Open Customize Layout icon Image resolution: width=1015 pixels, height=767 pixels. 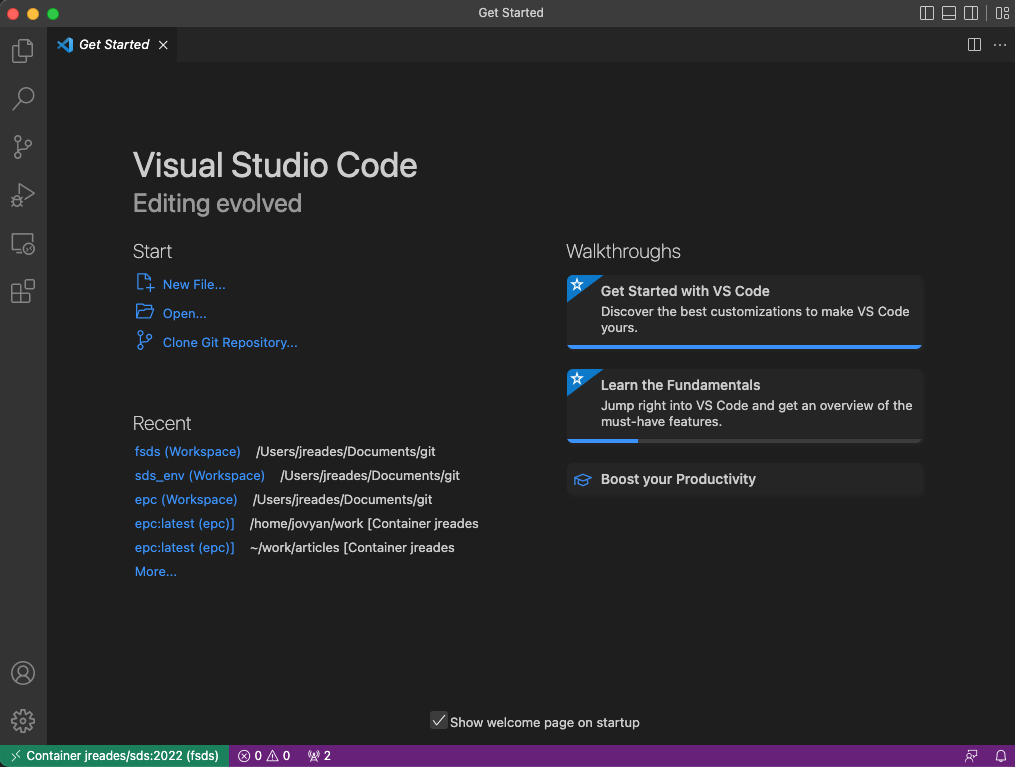pos(1001,13)
